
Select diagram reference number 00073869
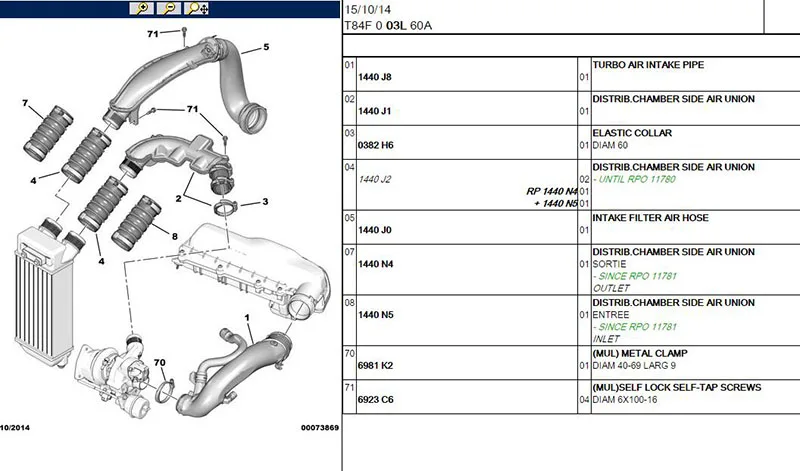click(320, 428)
